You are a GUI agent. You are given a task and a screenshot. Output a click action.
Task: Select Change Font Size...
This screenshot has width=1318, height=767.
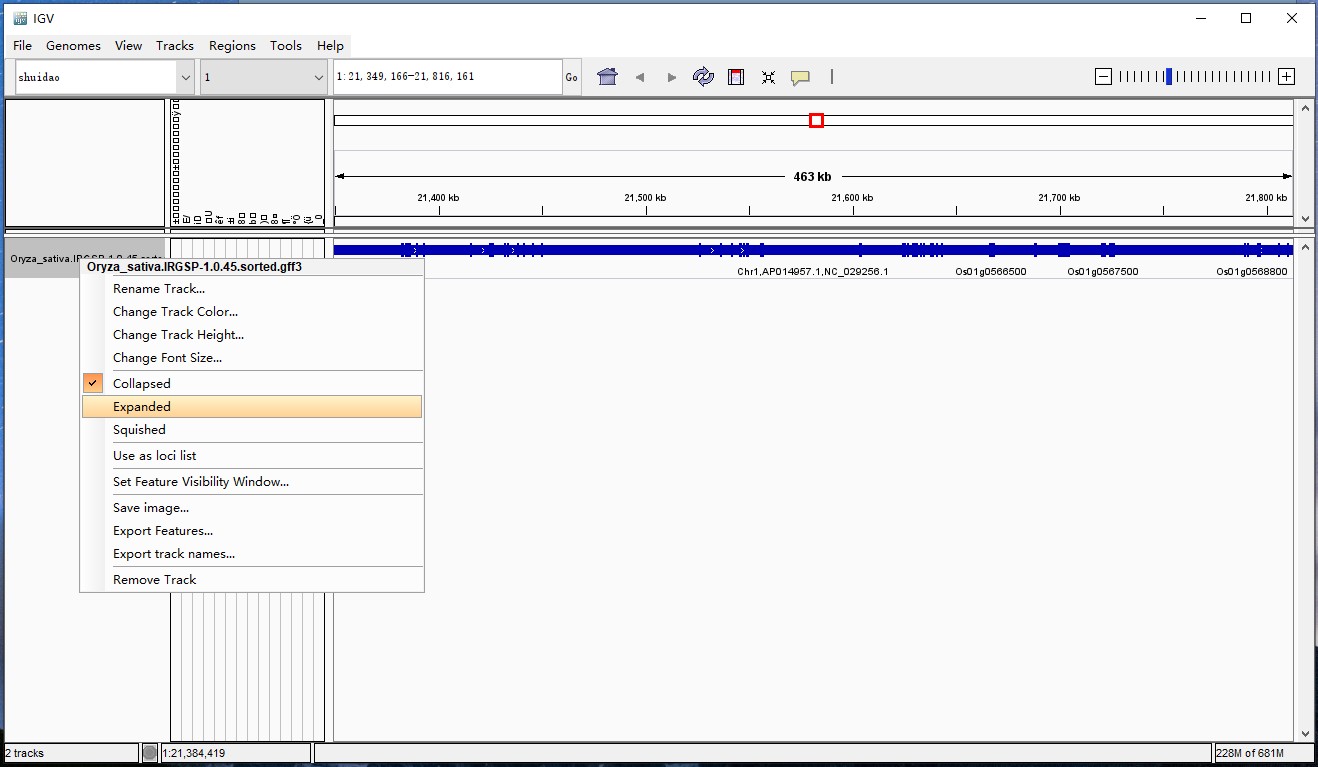coord(253,358)
